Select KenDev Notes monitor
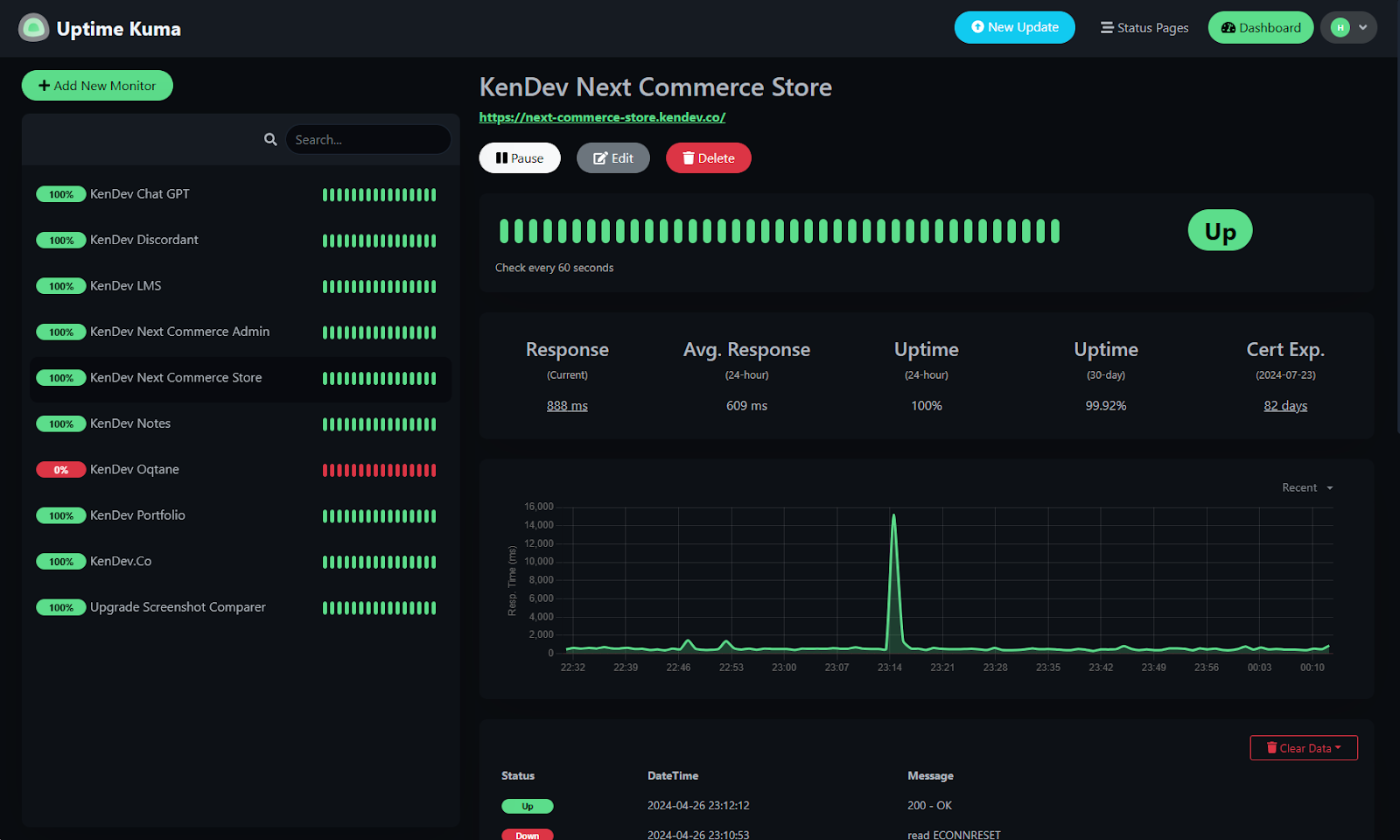This screenshot has width=1400, height=840. [x=241, y=423]
